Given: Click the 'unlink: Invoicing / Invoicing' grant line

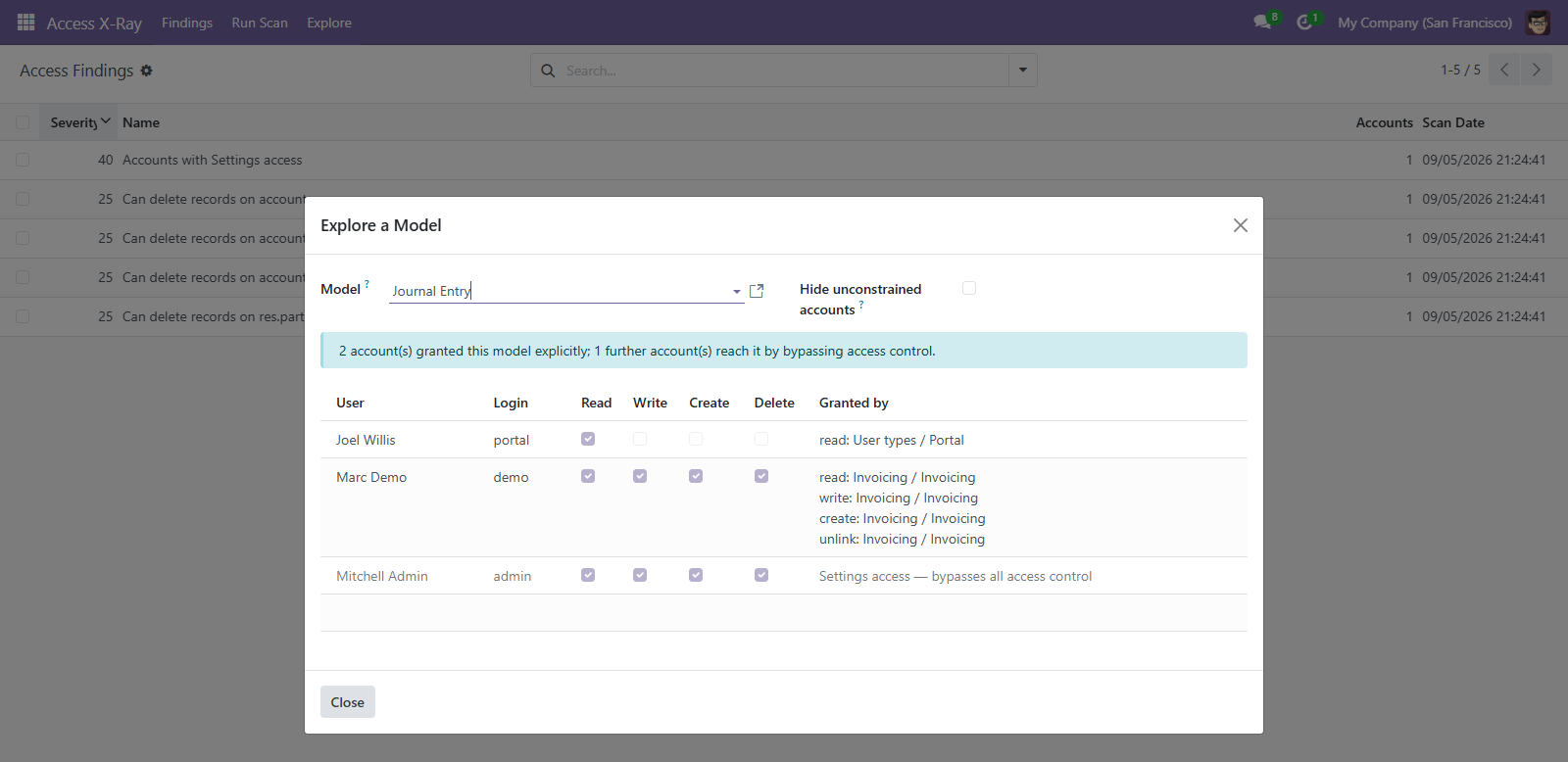Looking at the screenshot, I should 903,539.
